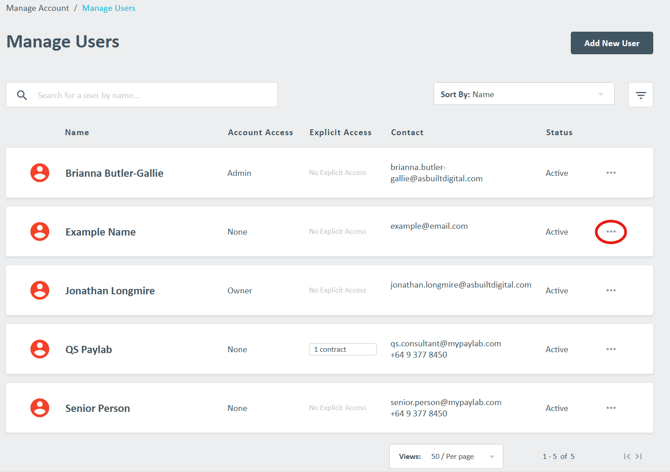Select the Jonathan Longmire user name
Screen dimensions: 670x472
point(110,291)
